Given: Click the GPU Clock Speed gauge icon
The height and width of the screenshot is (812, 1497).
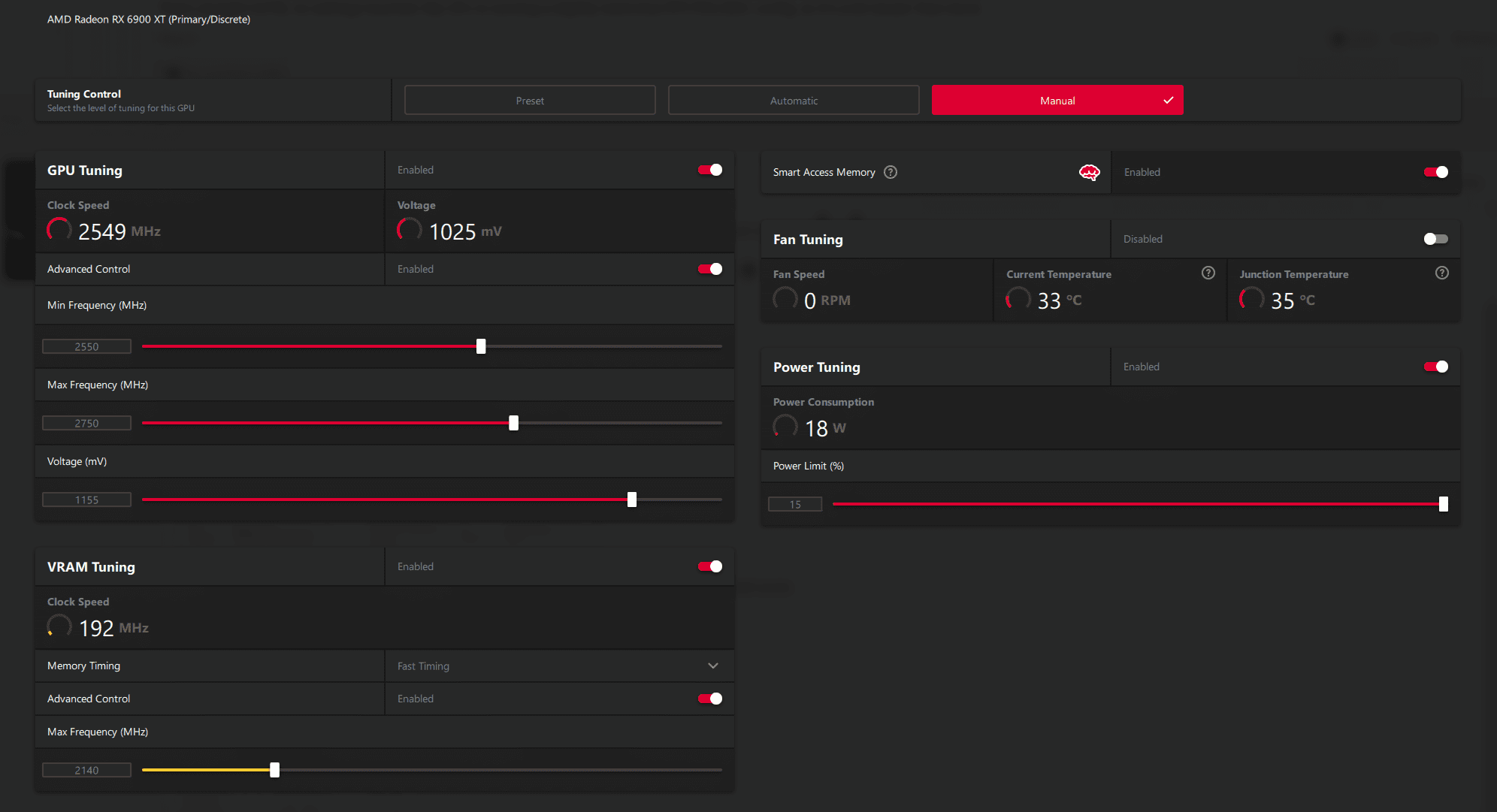Looking at the screenshot, I should click(x=59, y=230).
